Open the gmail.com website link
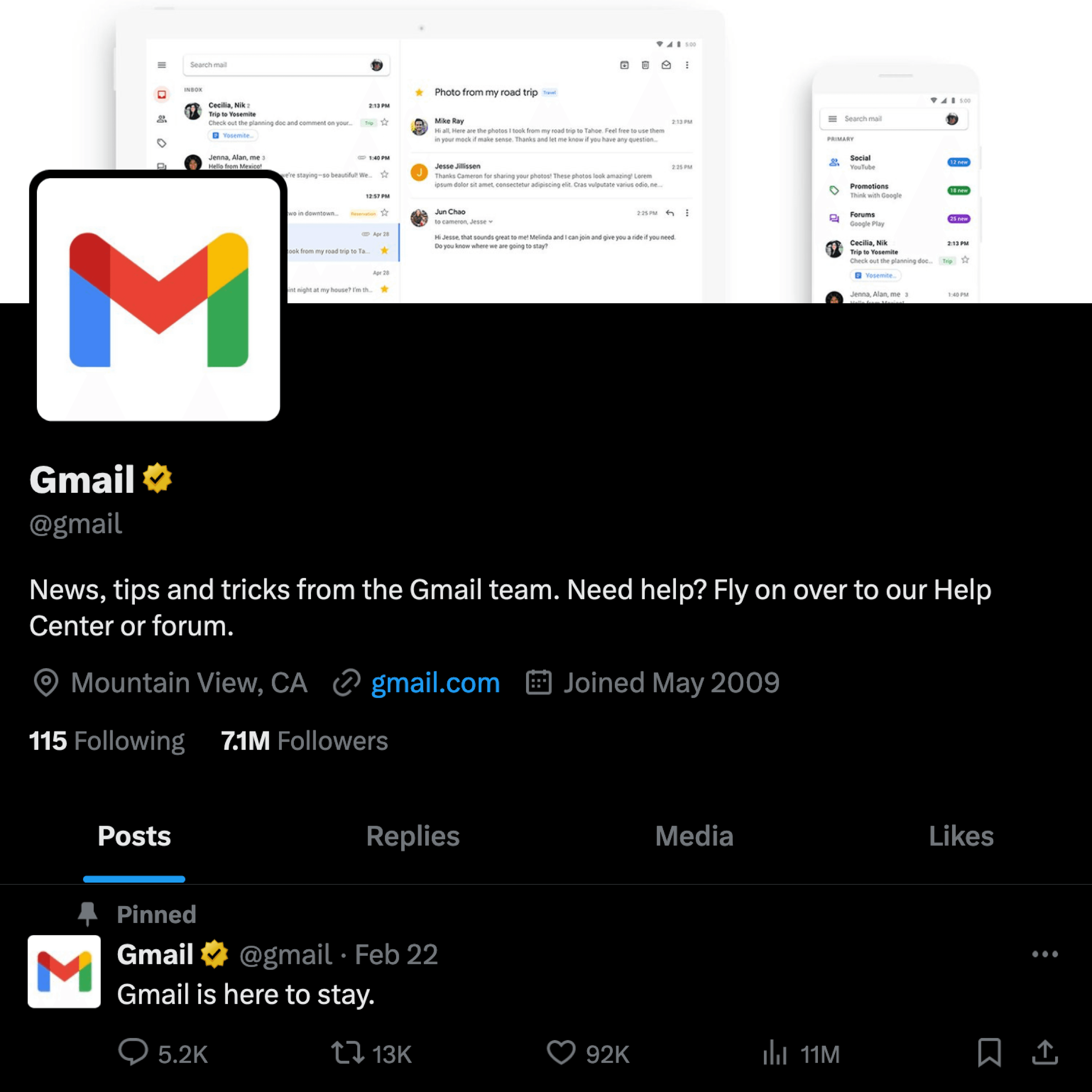This screenshot has height=1092, width=1092. (435, 683)
